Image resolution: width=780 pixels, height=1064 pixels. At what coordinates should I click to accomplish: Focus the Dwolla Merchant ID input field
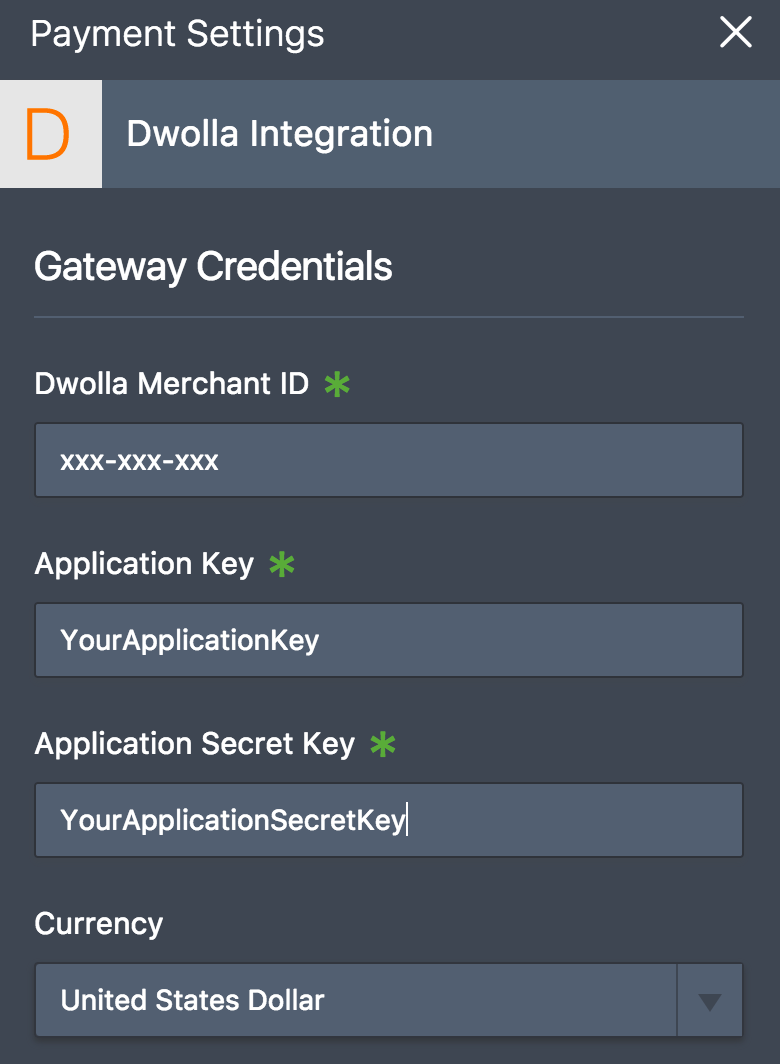389,460
